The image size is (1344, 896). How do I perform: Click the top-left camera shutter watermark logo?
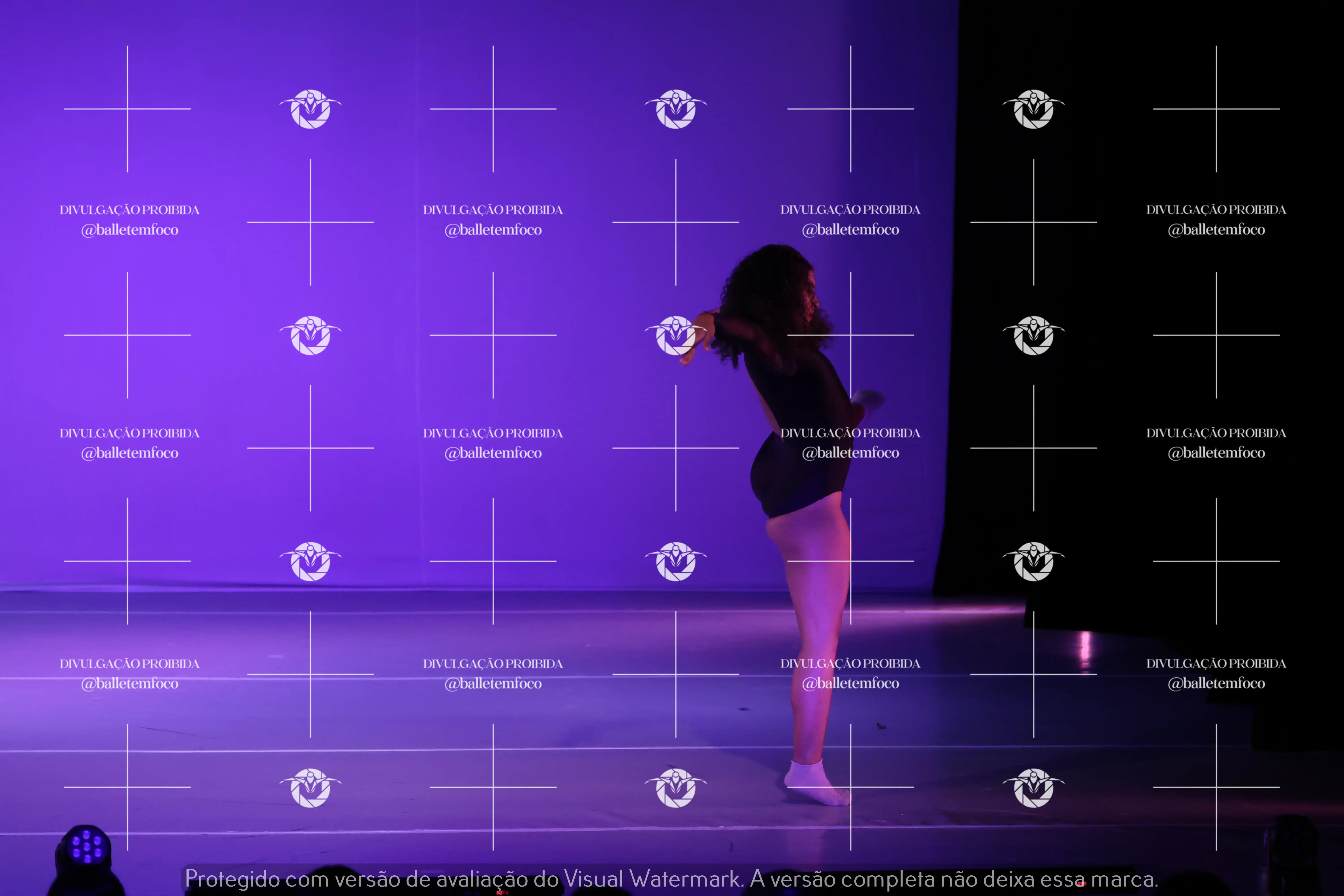(x=310, y=109)
